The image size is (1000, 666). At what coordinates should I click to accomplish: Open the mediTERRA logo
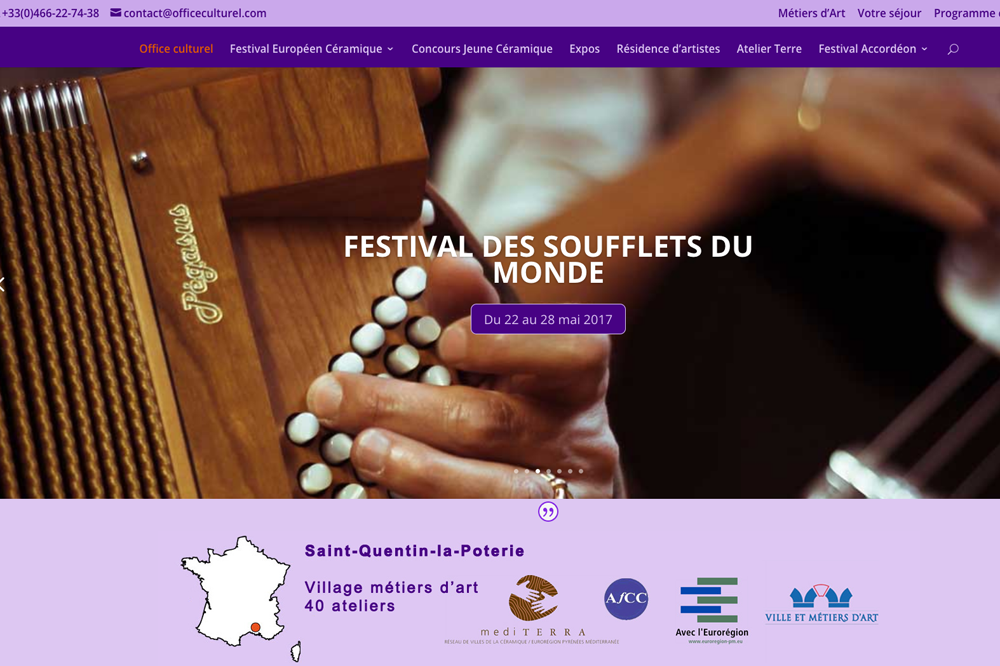532,610
